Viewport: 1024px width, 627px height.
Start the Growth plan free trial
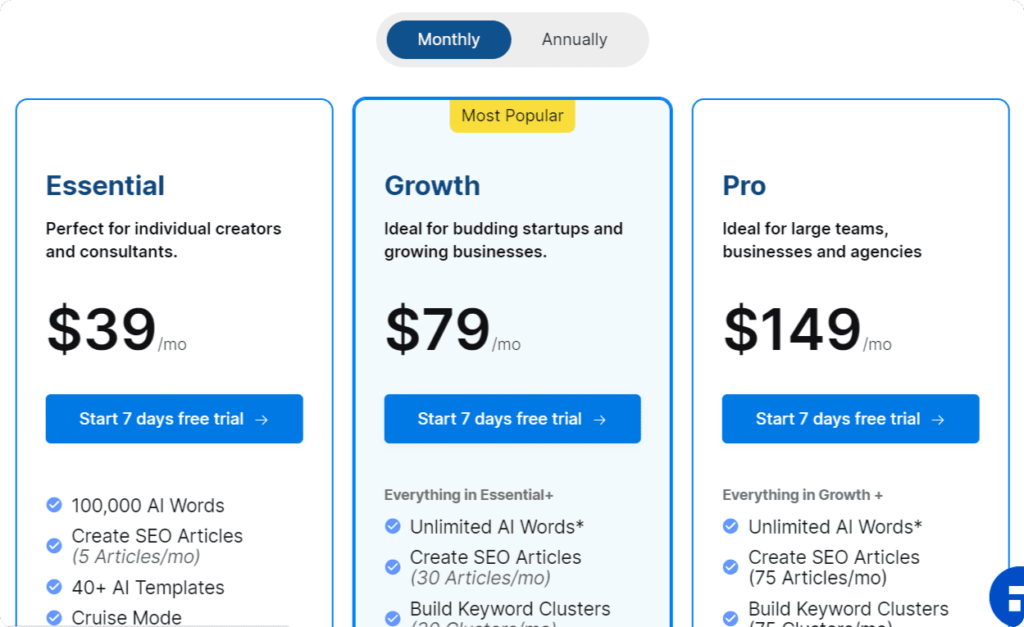(513, 419)
